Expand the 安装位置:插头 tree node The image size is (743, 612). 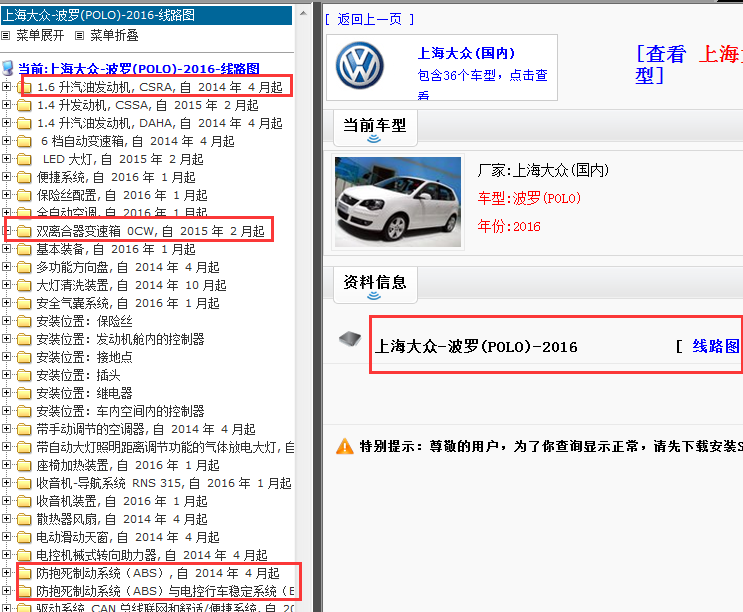(x=6, y=374)
